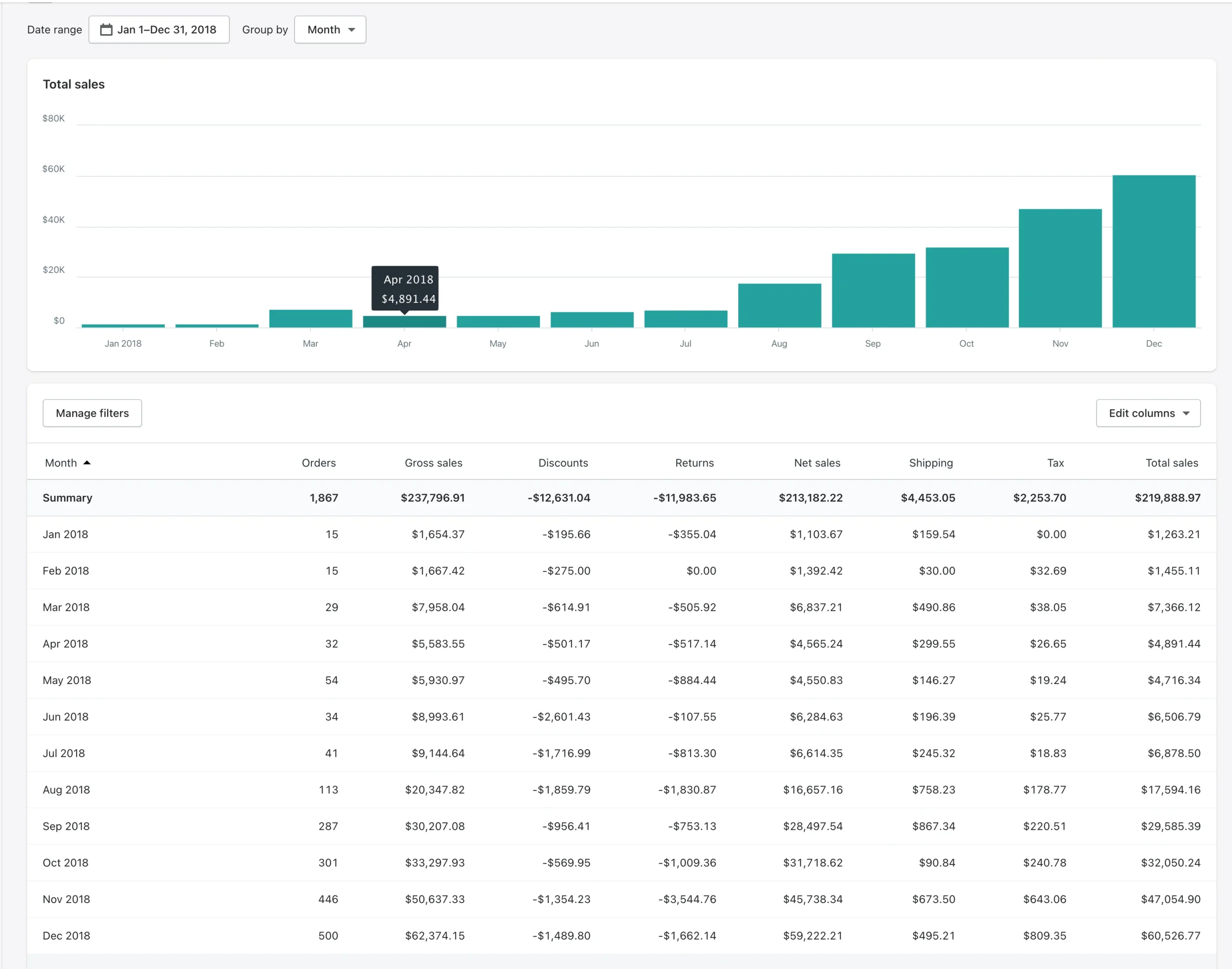Click the Apr 2018 $4,891.44 chart tooltip
The image size is (1232, 969).
(405, 289)
